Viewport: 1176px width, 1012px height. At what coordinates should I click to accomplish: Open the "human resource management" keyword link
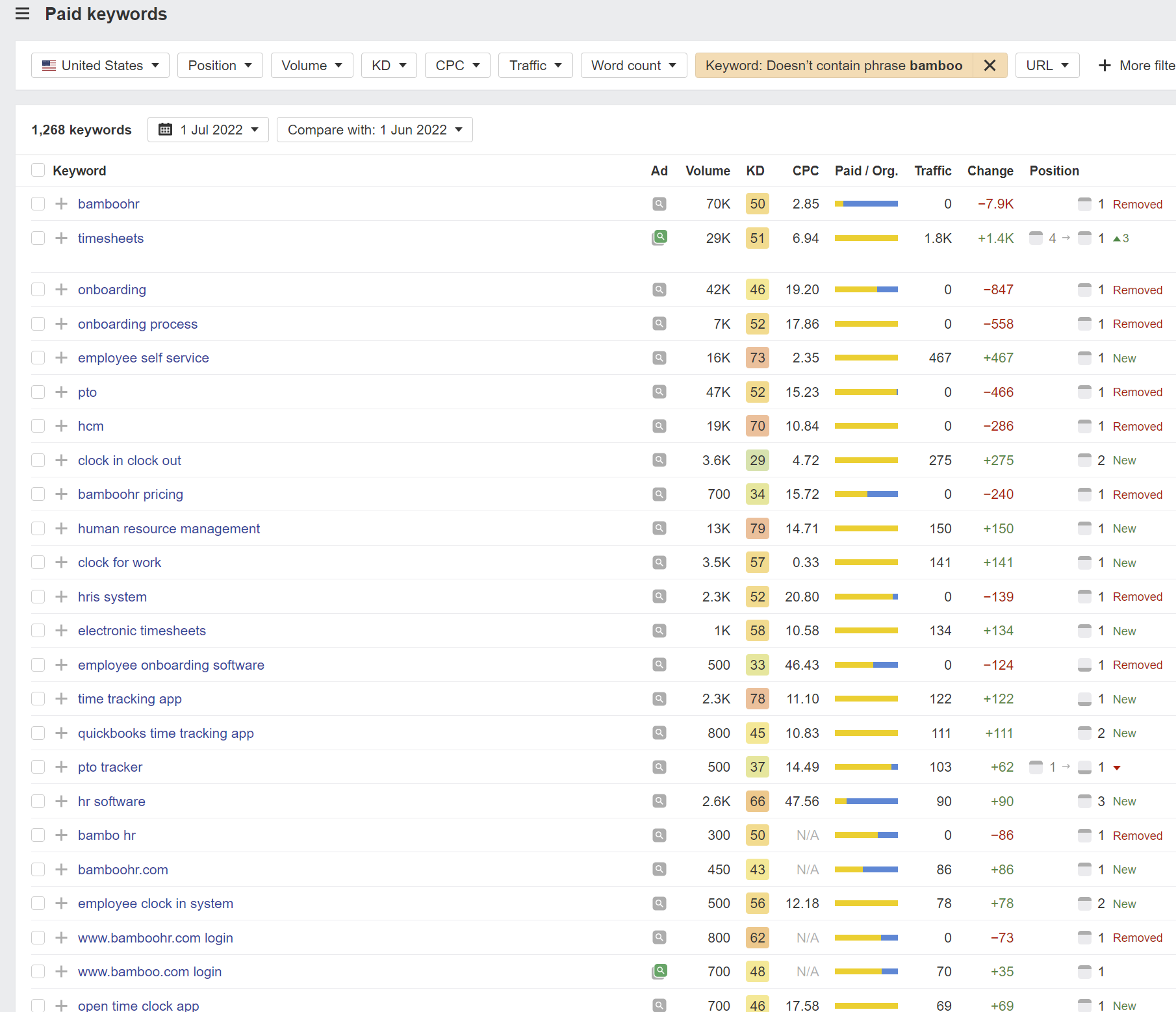tap(169, 528)
